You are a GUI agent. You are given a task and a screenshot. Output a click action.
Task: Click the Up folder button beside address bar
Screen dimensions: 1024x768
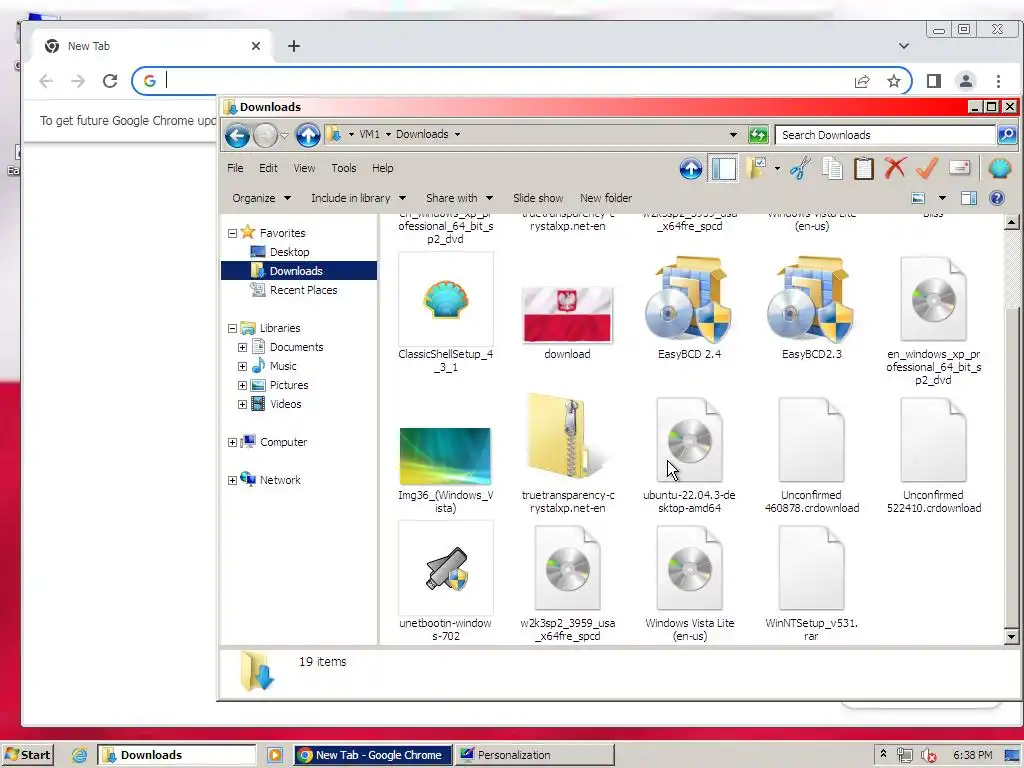(308, 135)
